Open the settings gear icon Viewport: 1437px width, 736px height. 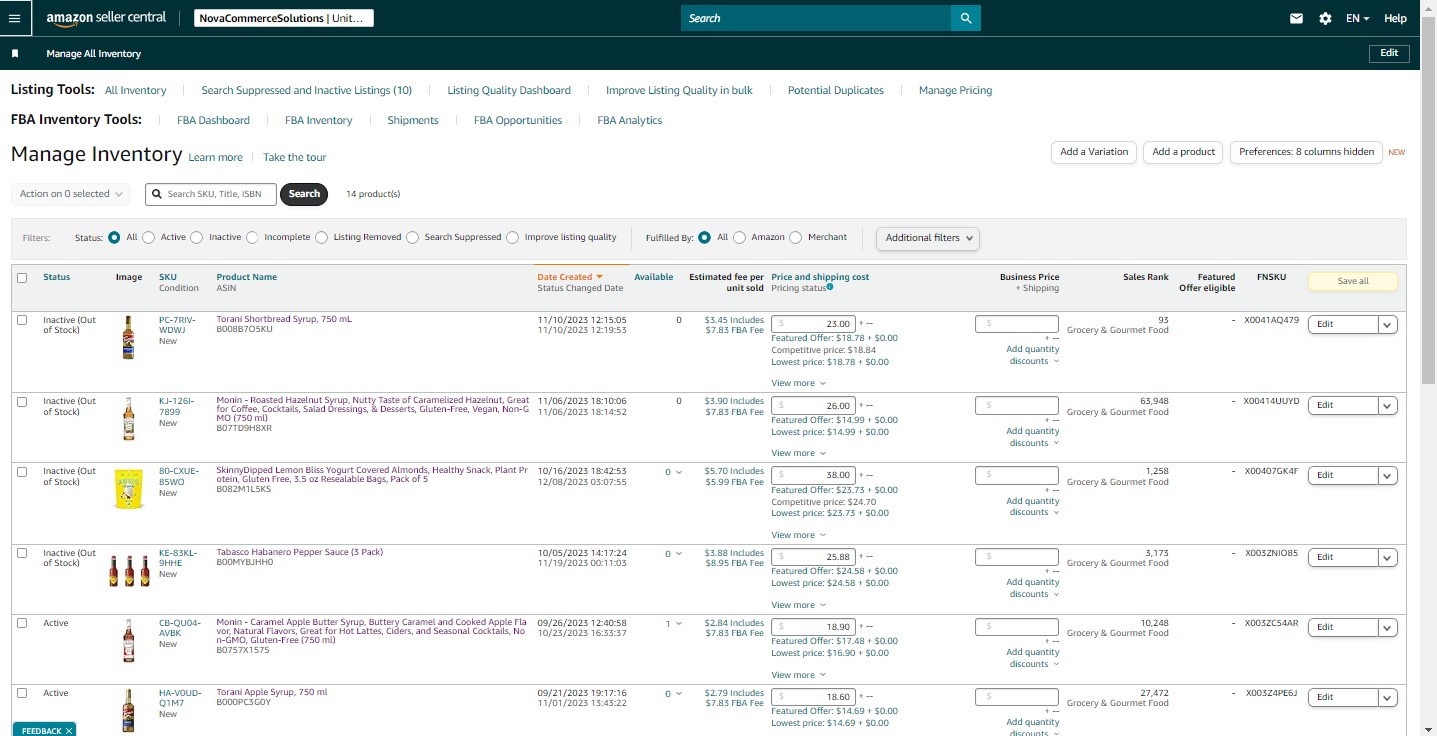pos(1325,18)
